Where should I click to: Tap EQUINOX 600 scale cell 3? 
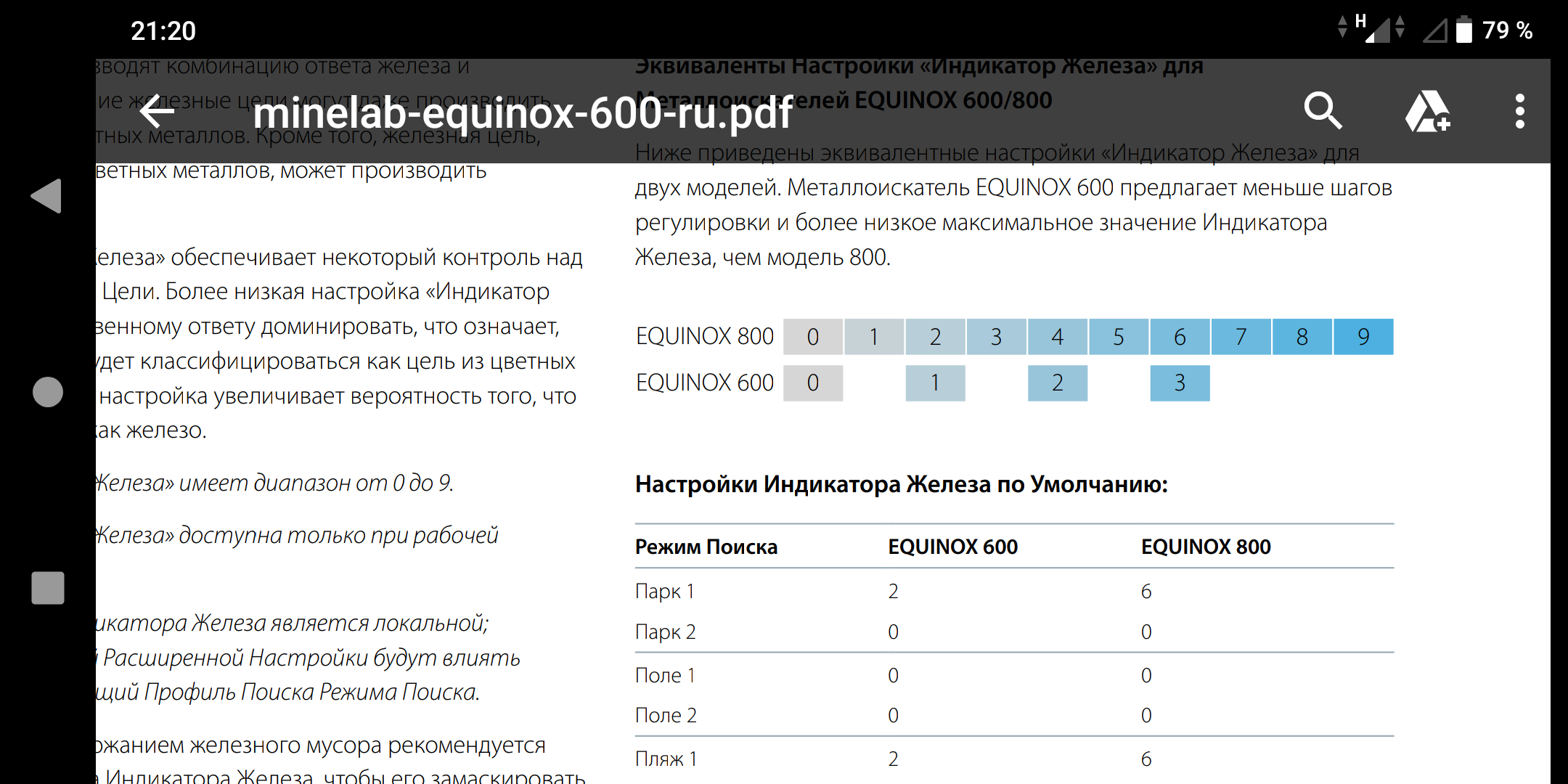point(1180,383)
